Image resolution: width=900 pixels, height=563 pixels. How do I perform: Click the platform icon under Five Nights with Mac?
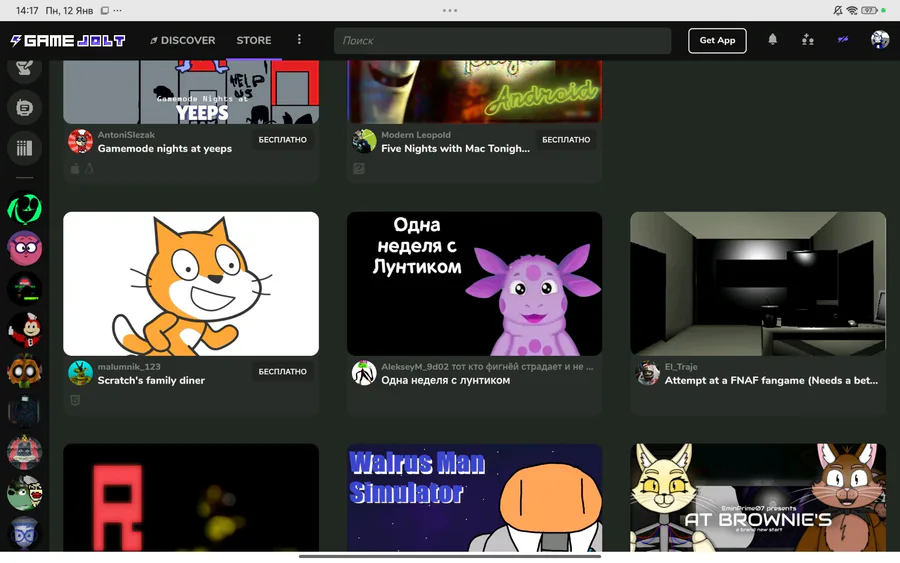(x=359, y=169)
